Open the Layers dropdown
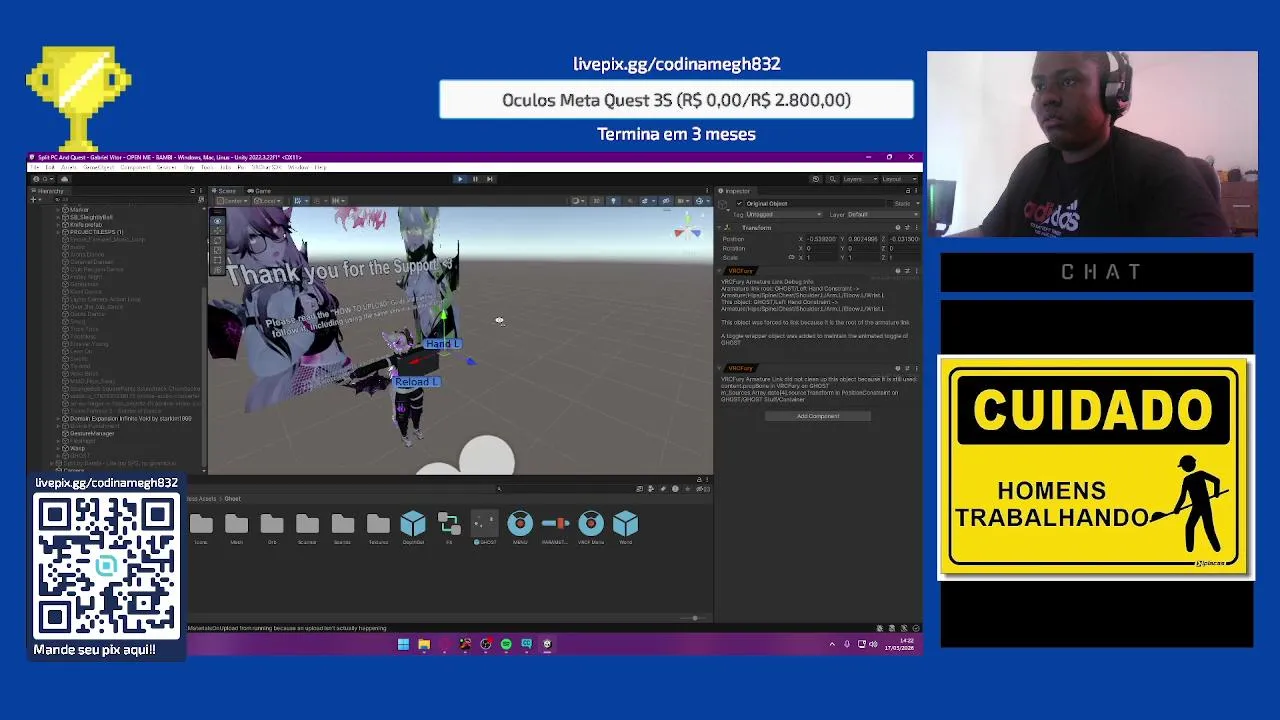 pyautogui.click(x=861, y=179)
